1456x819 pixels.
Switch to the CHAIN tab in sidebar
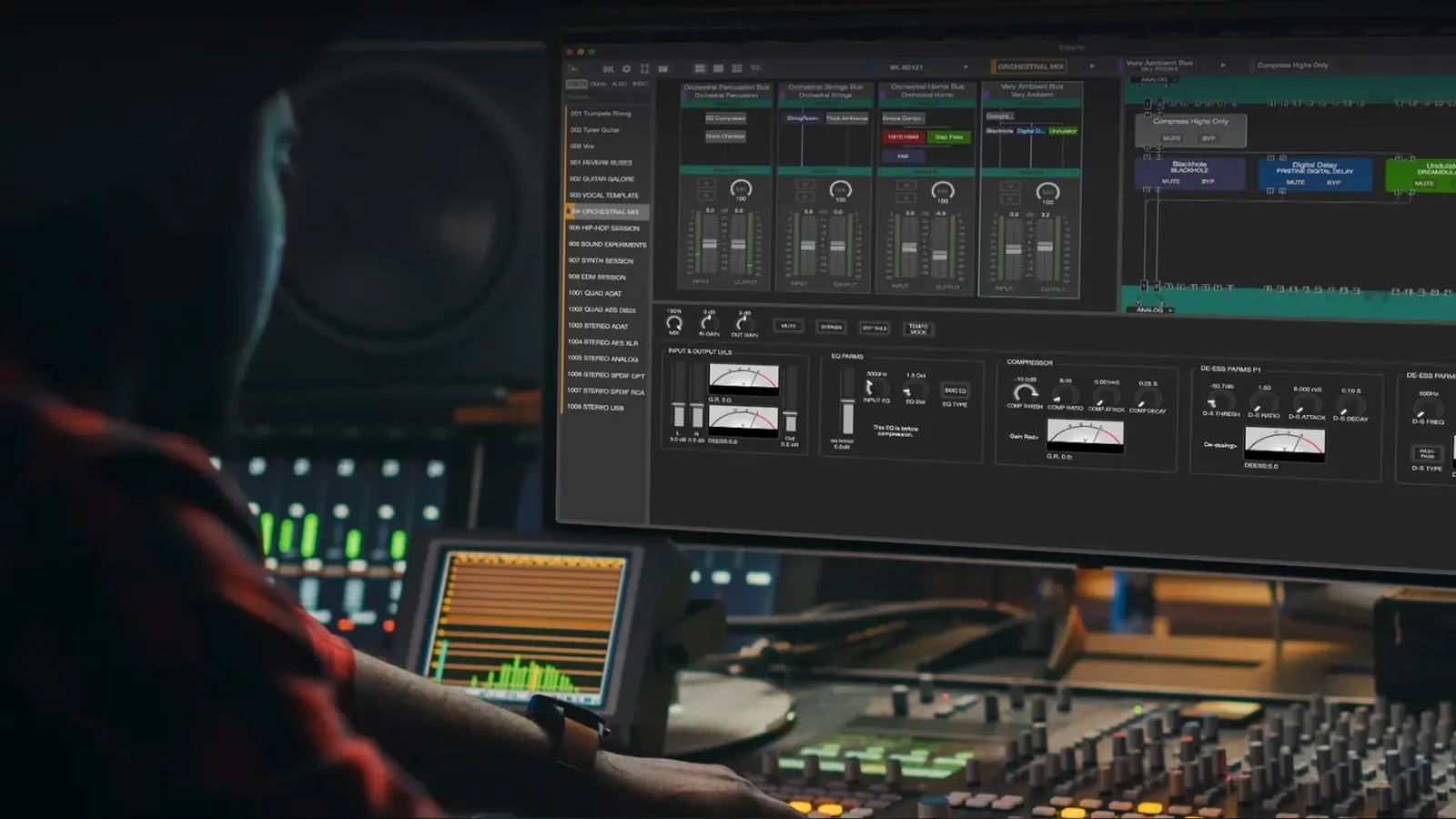pos(598,85)
